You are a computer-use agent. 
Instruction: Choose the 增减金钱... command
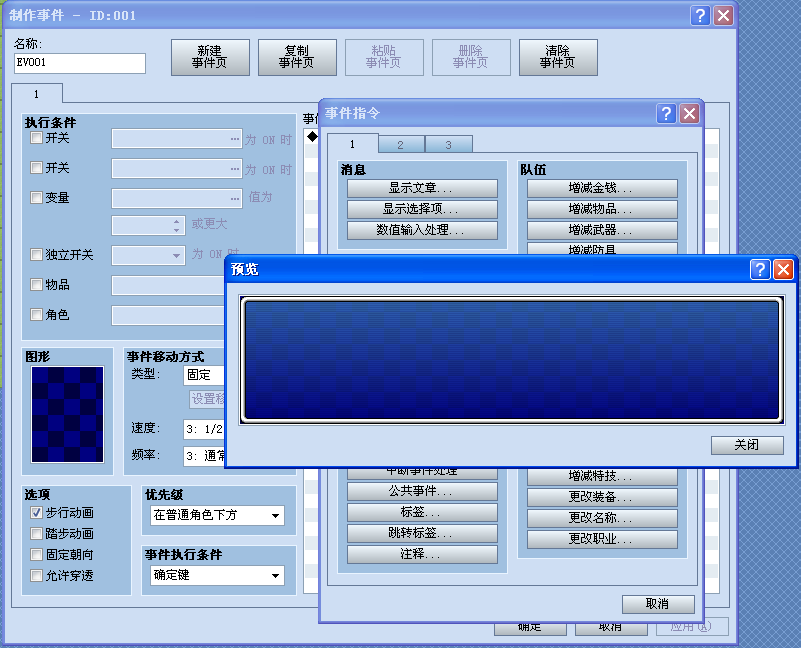(x=602, y=188)
